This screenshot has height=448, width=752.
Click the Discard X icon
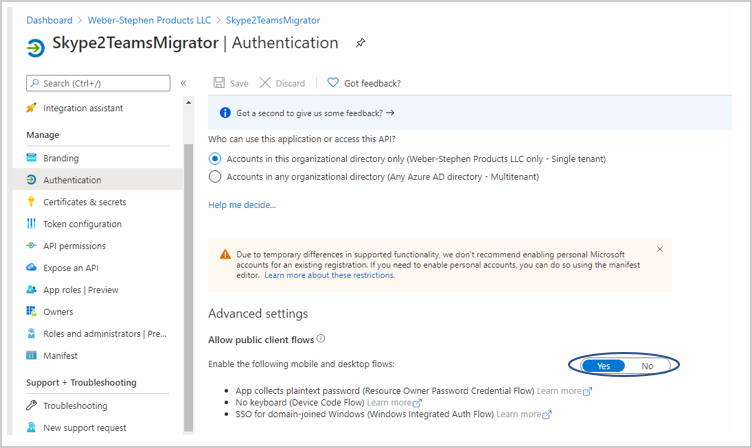coord(265,83)
